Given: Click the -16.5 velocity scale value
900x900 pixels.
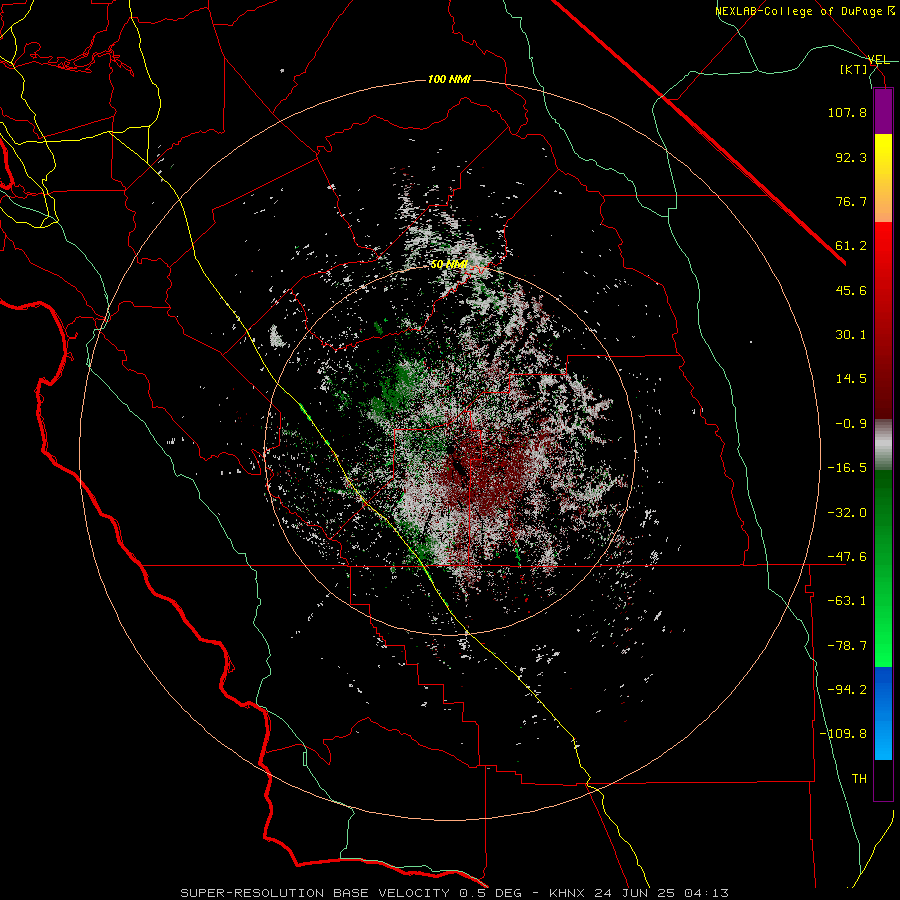Looking at the screenshot, I should point(847,468).
